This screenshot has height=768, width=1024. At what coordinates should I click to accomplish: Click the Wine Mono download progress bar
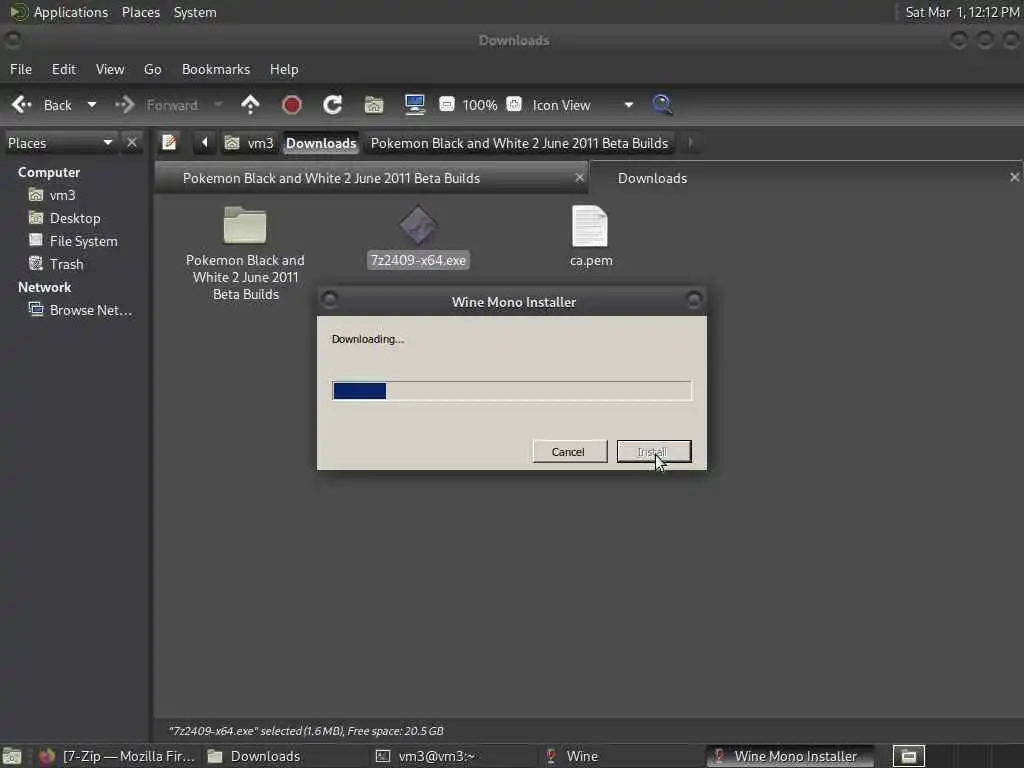click(511, 391)
